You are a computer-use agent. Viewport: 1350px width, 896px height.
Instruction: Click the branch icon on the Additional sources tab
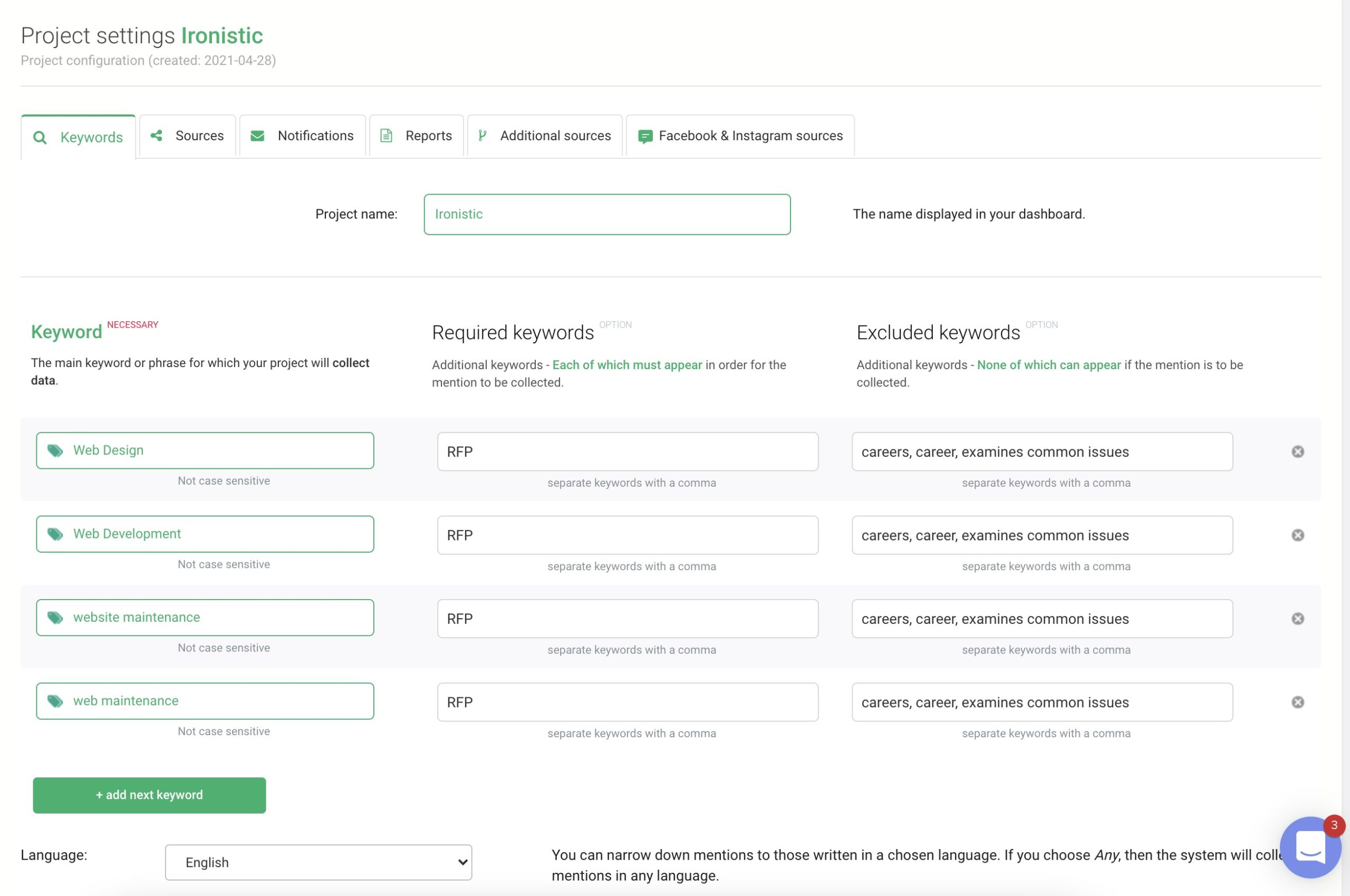tap(482, 136)
